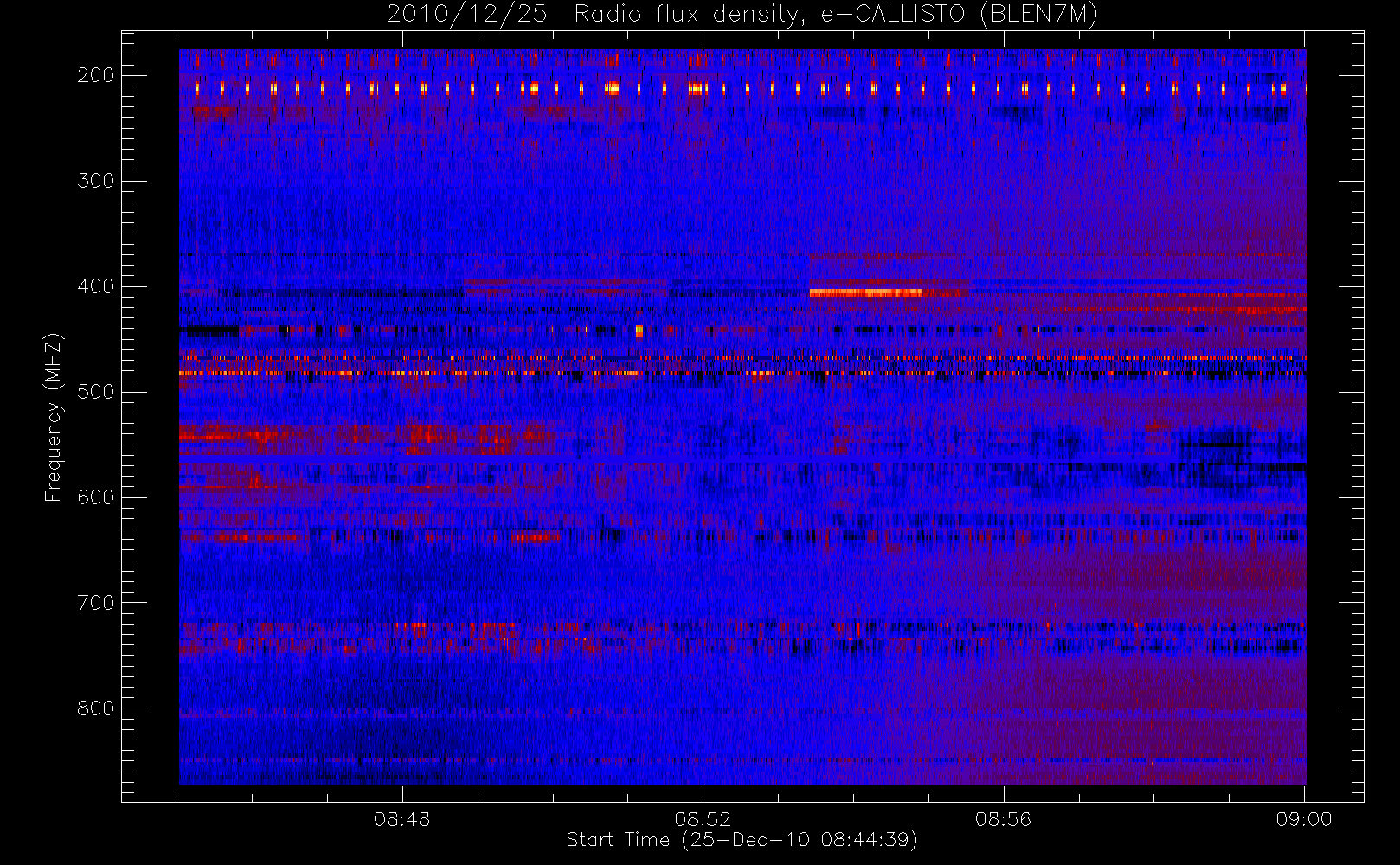Screen dimensions: 1400x865
Task: Click the 600 MHz frequency tick label
Action: [96, 497]
